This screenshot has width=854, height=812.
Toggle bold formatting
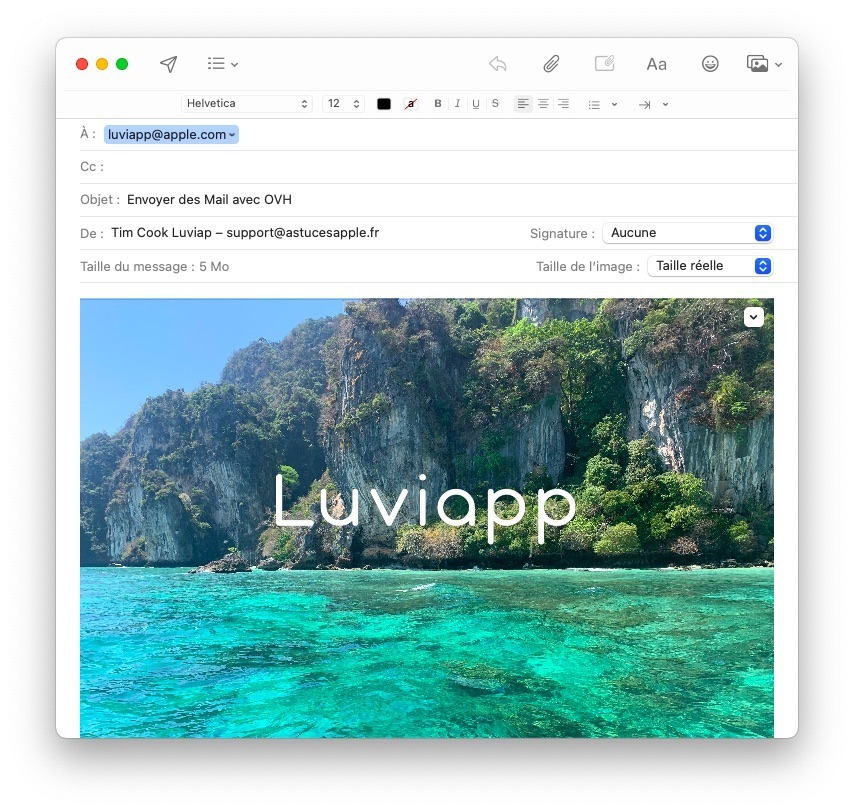pyautogui.click(x=437, y=103)
